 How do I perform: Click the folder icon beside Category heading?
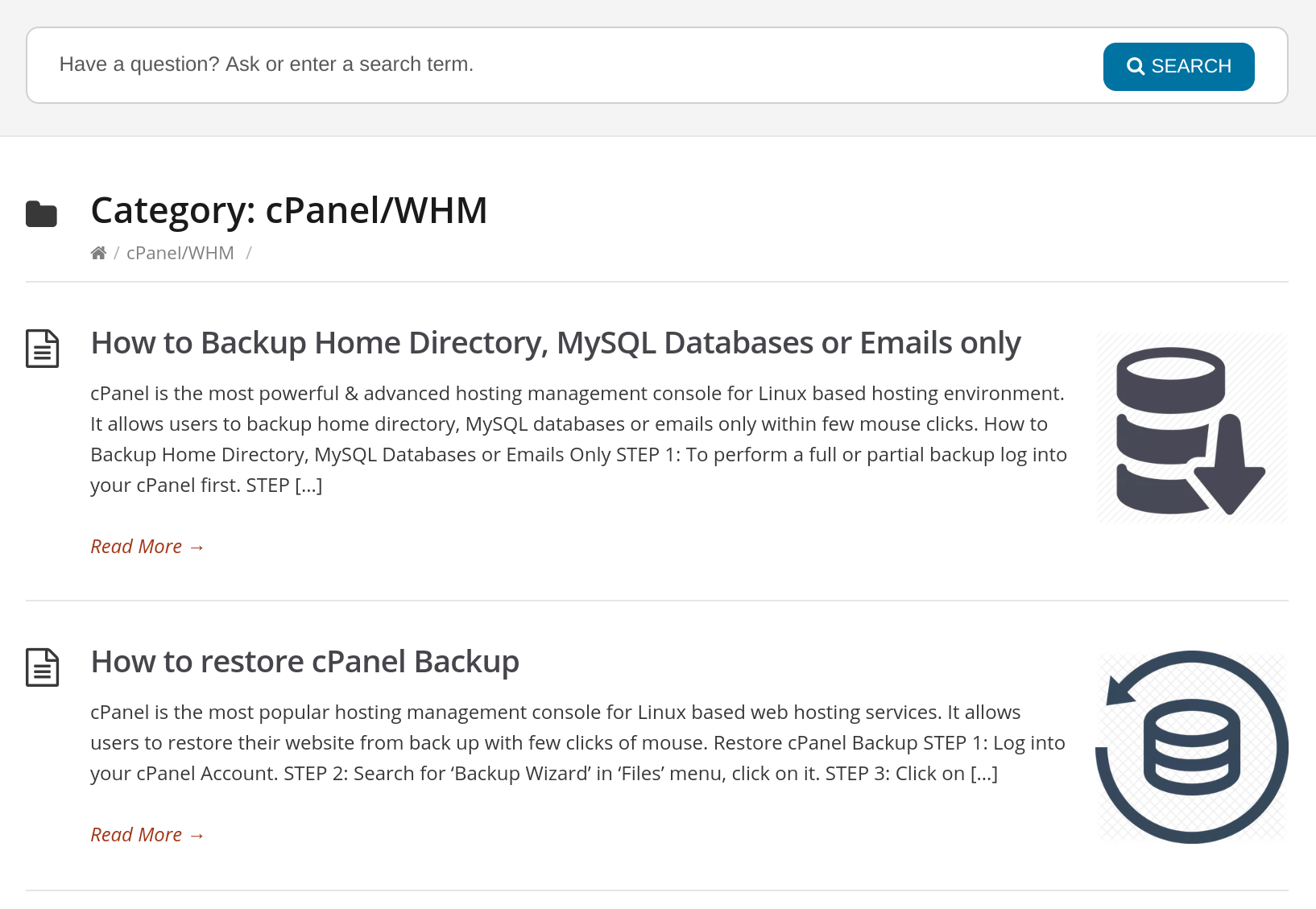tap(42, 214)
